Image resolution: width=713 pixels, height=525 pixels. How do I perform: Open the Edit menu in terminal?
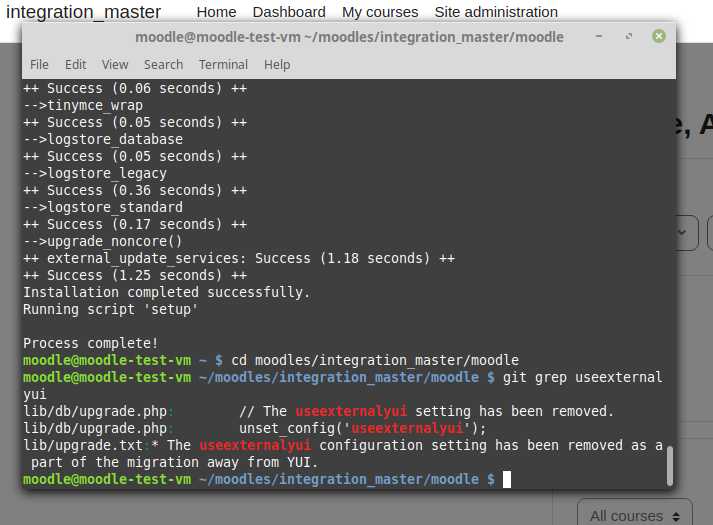75,65
